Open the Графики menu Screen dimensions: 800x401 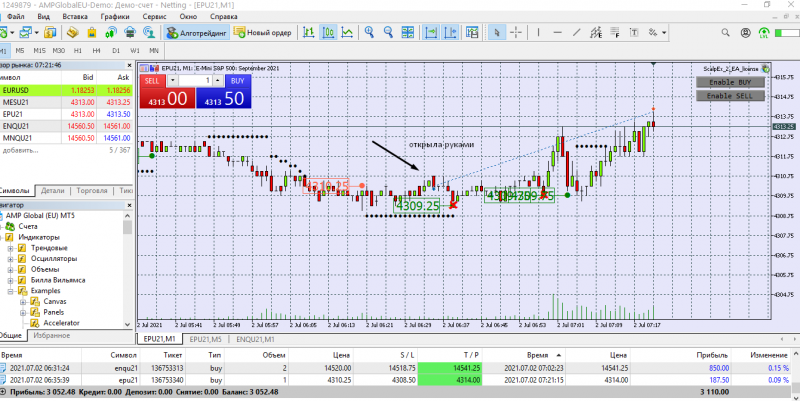(x=115, y=16)
